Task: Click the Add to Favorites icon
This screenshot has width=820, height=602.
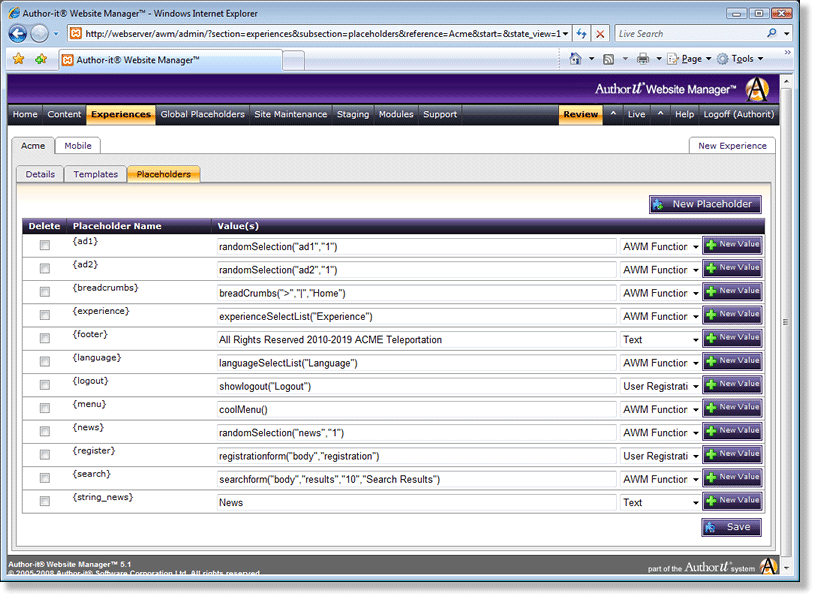Action: point(41,59)
